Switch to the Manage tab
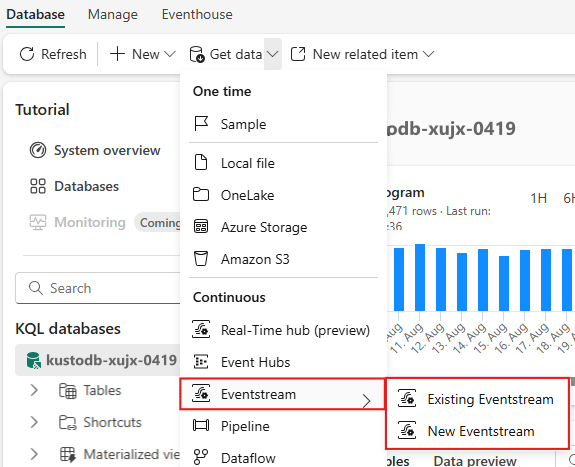575x467 pixels. click(x=113, y=15)
